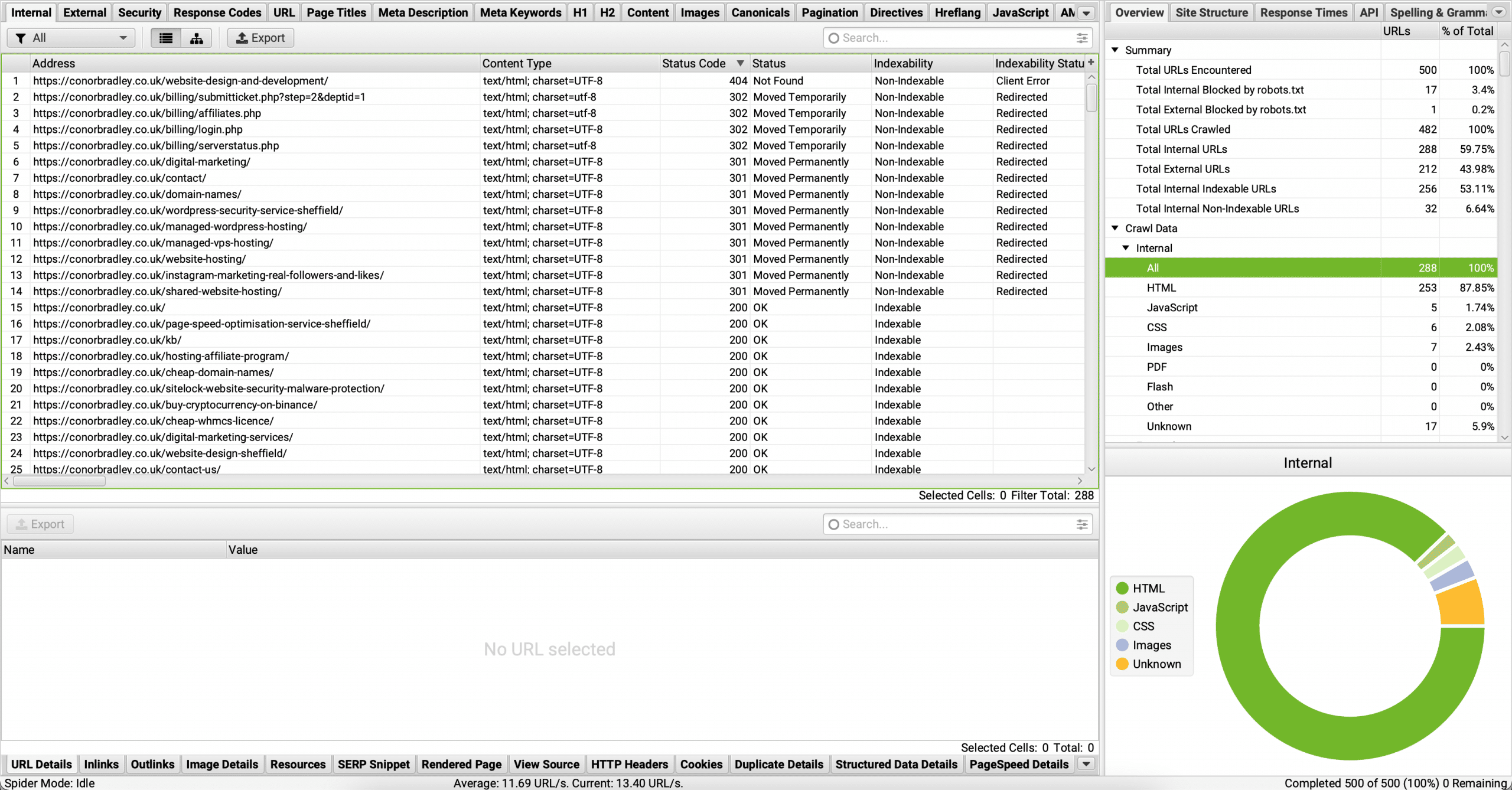The width and height of the screenshot is (1512, 790).
Task: Open the PageSpeed Details tab
Action: pyautogui.click(x=1019, y=764)
